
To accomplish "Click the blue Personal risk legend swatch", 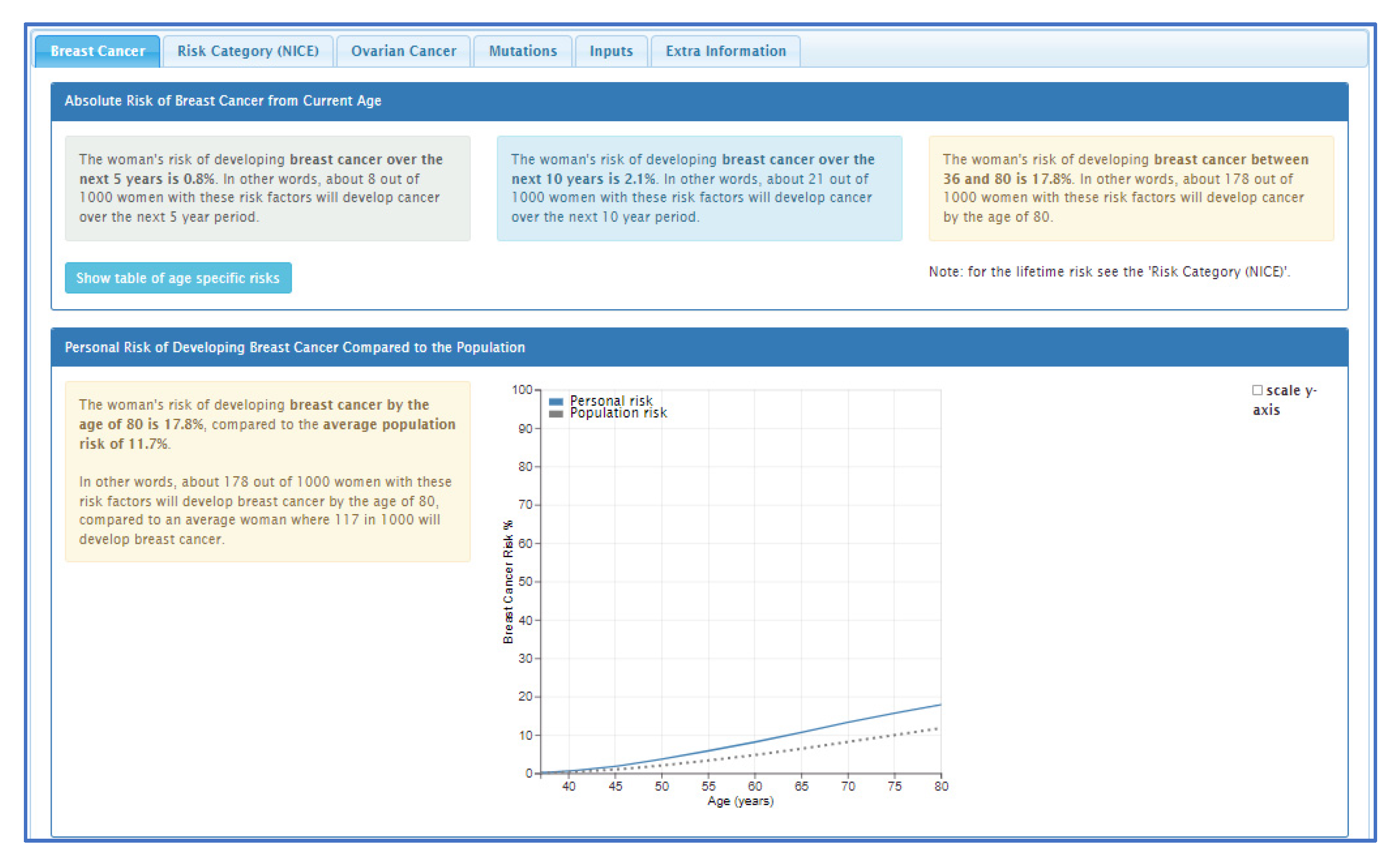I will pyautogui.click(x=555, y=401).
